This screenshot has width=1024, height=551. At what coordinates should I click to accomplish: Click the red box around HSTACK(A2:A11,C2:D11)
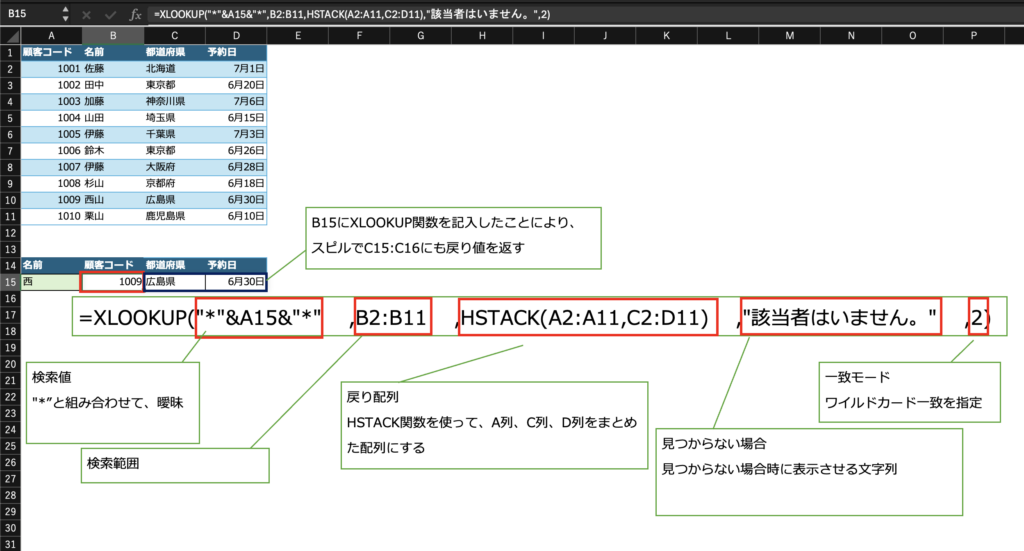point(588,317)
